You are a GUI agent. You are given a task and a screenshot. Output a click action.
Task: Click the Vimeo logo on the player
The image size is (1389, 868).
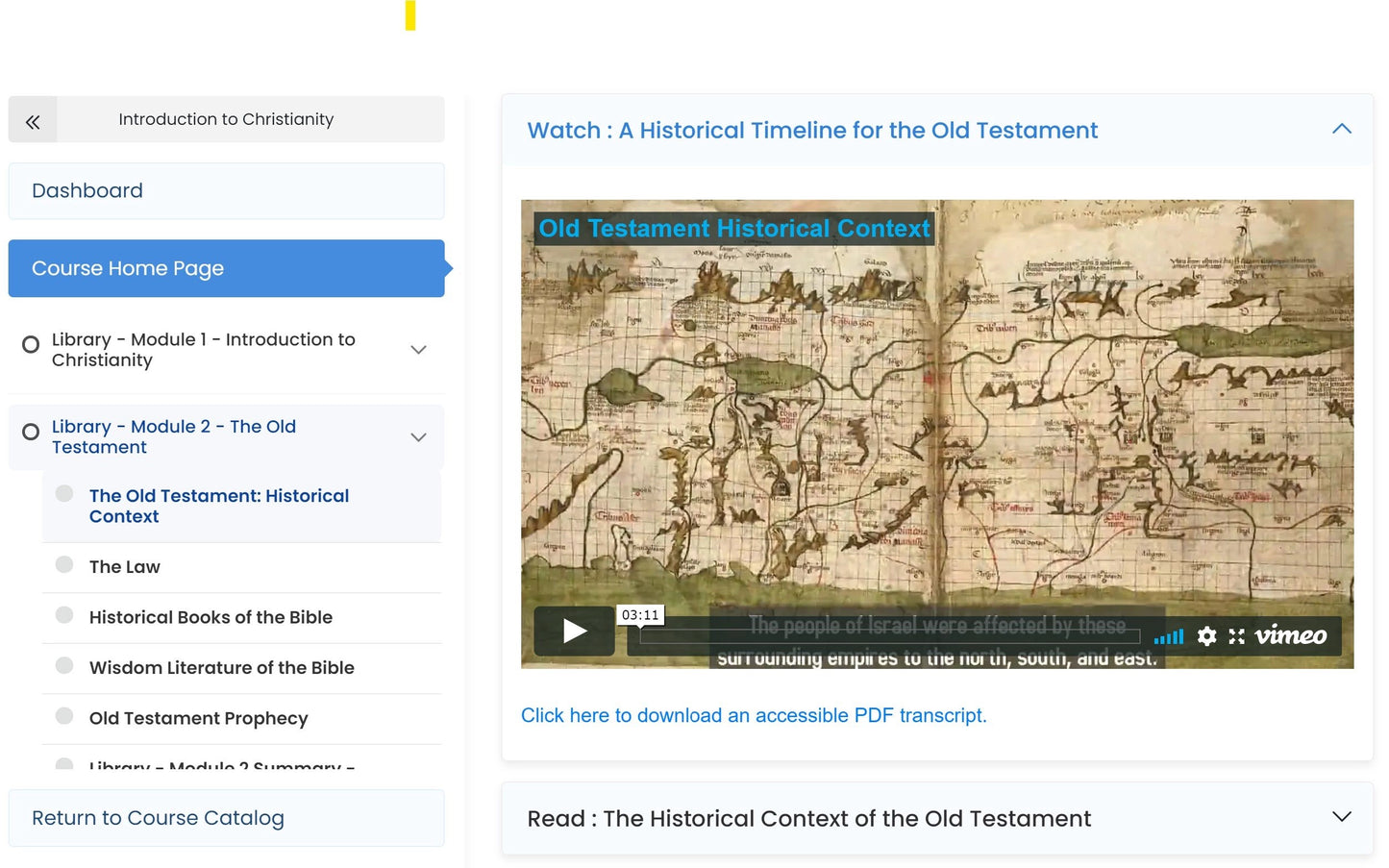[1291, 635]
